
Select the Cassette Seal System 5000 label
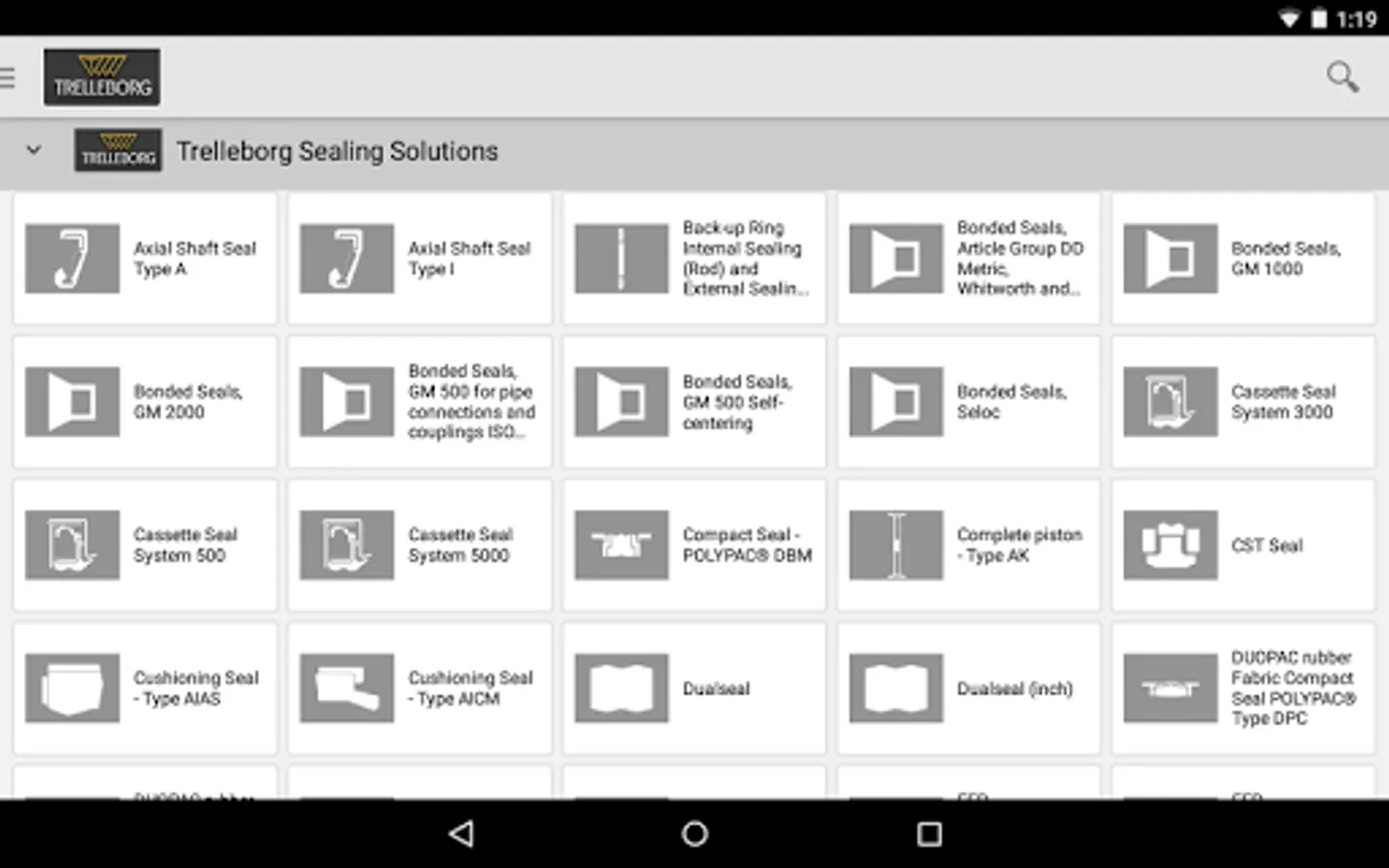coord(460,545)
